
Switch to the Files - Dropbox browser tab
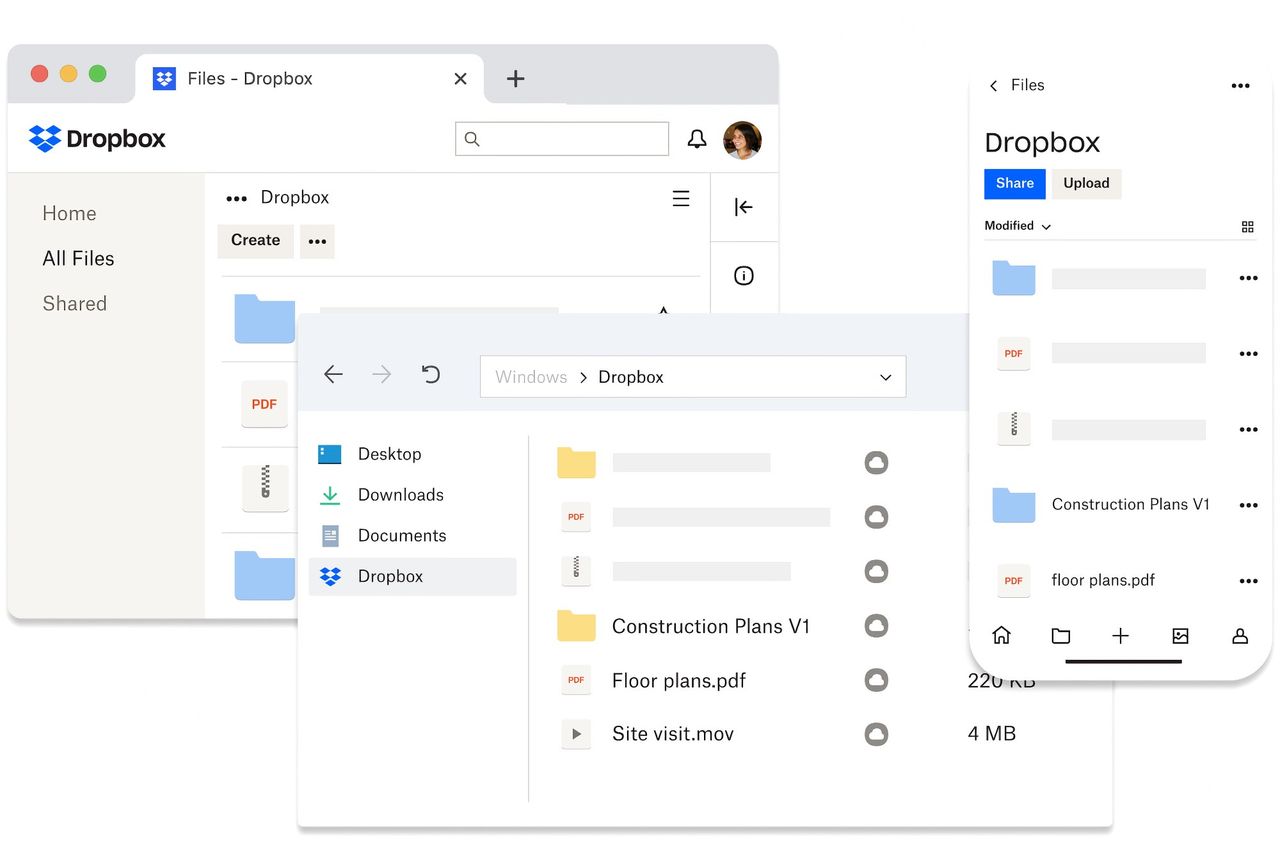248,78
